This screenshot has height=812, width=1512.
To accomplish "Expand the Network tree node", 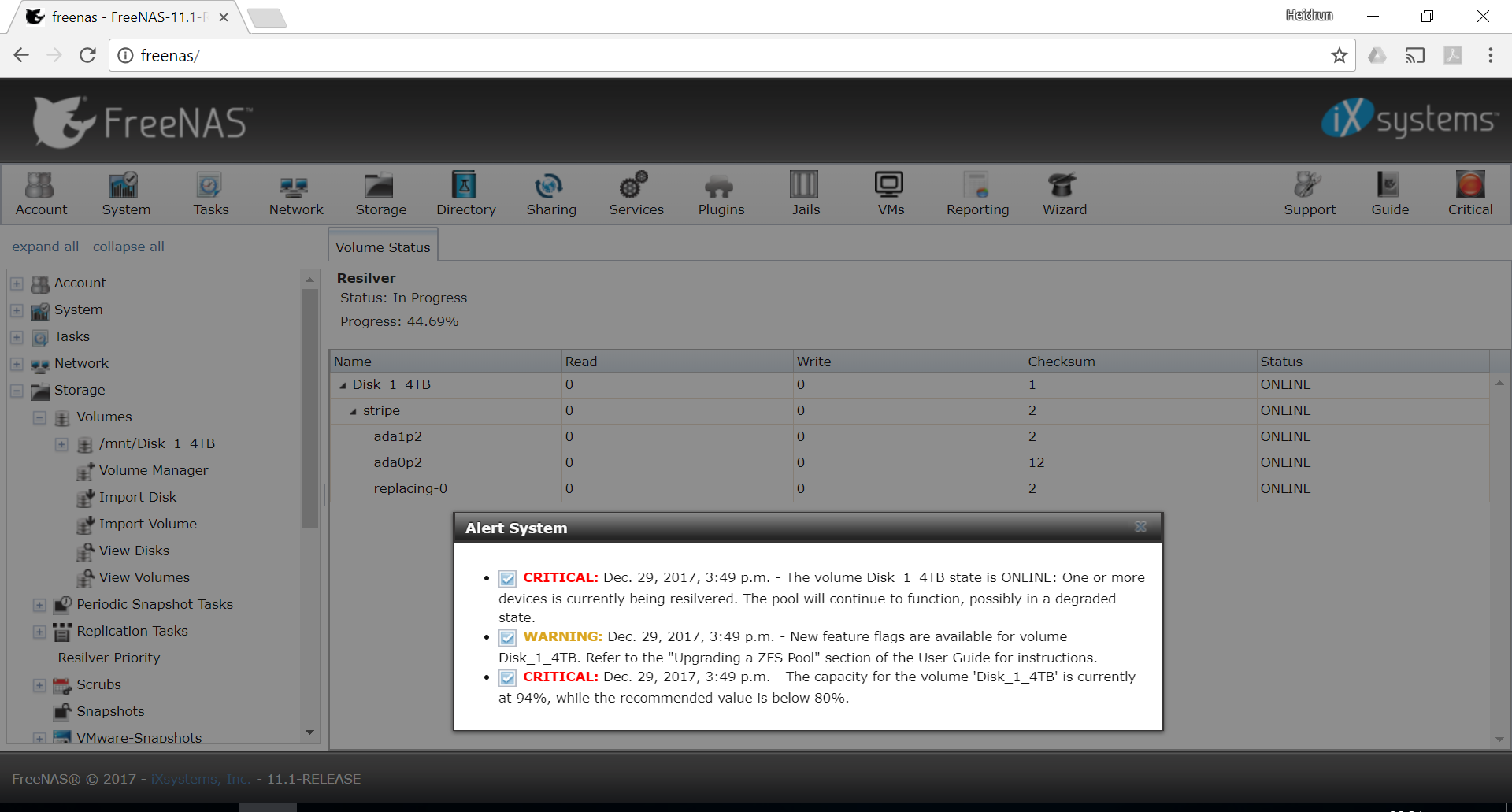I will (x=17, y=364).
